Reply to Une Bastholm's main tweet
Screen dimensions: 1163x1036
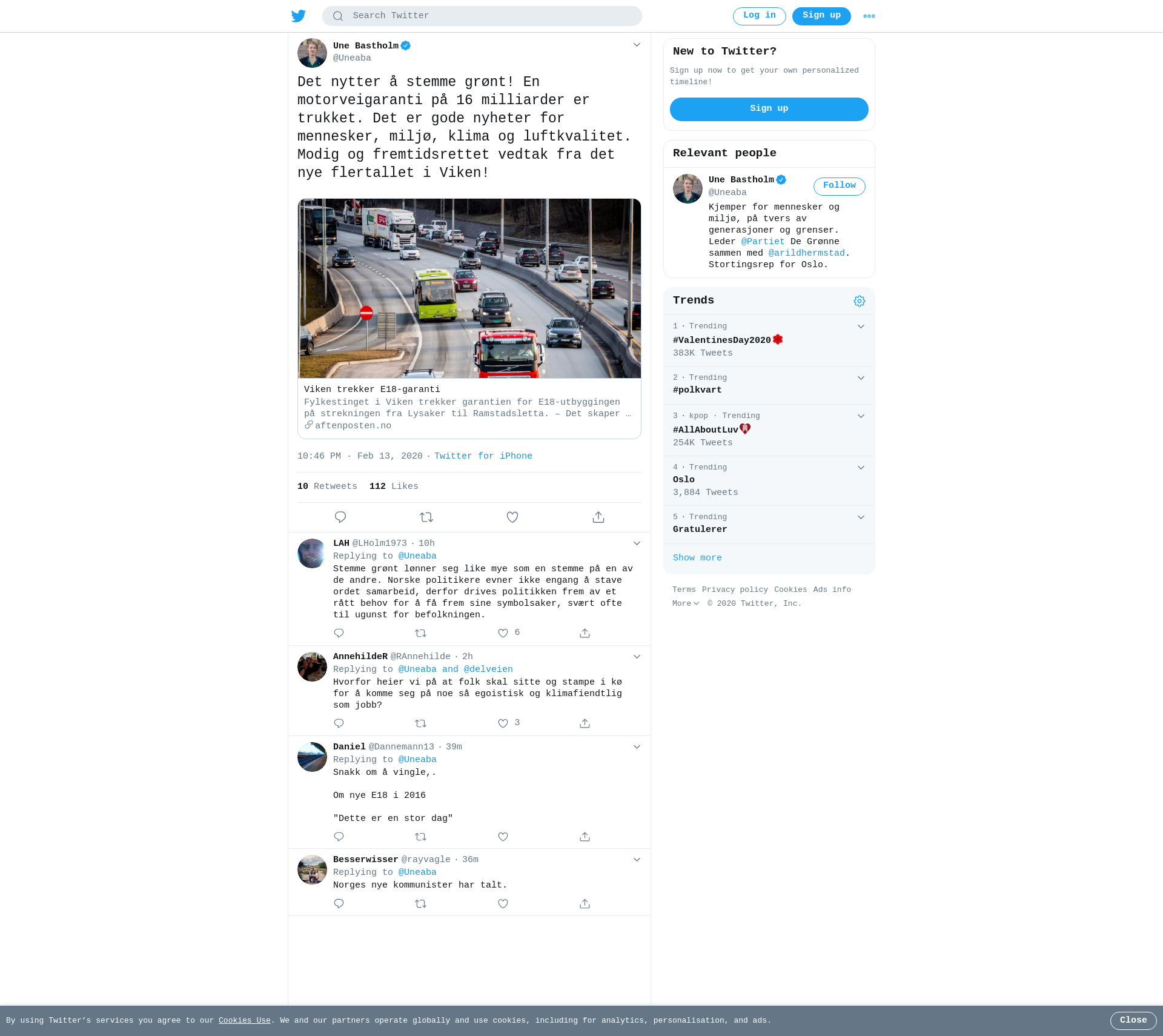coord(340,517)
